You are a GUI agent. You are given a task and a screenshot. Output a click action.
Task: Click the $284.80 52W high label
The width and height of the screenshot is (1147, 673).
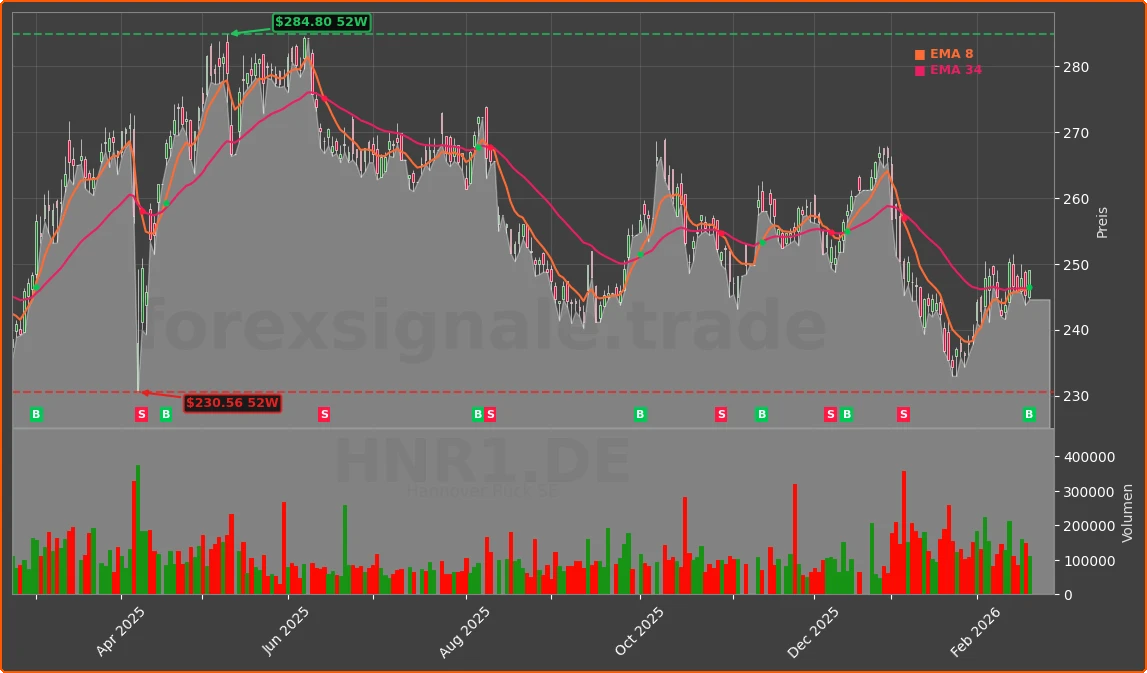coord(321,22)
